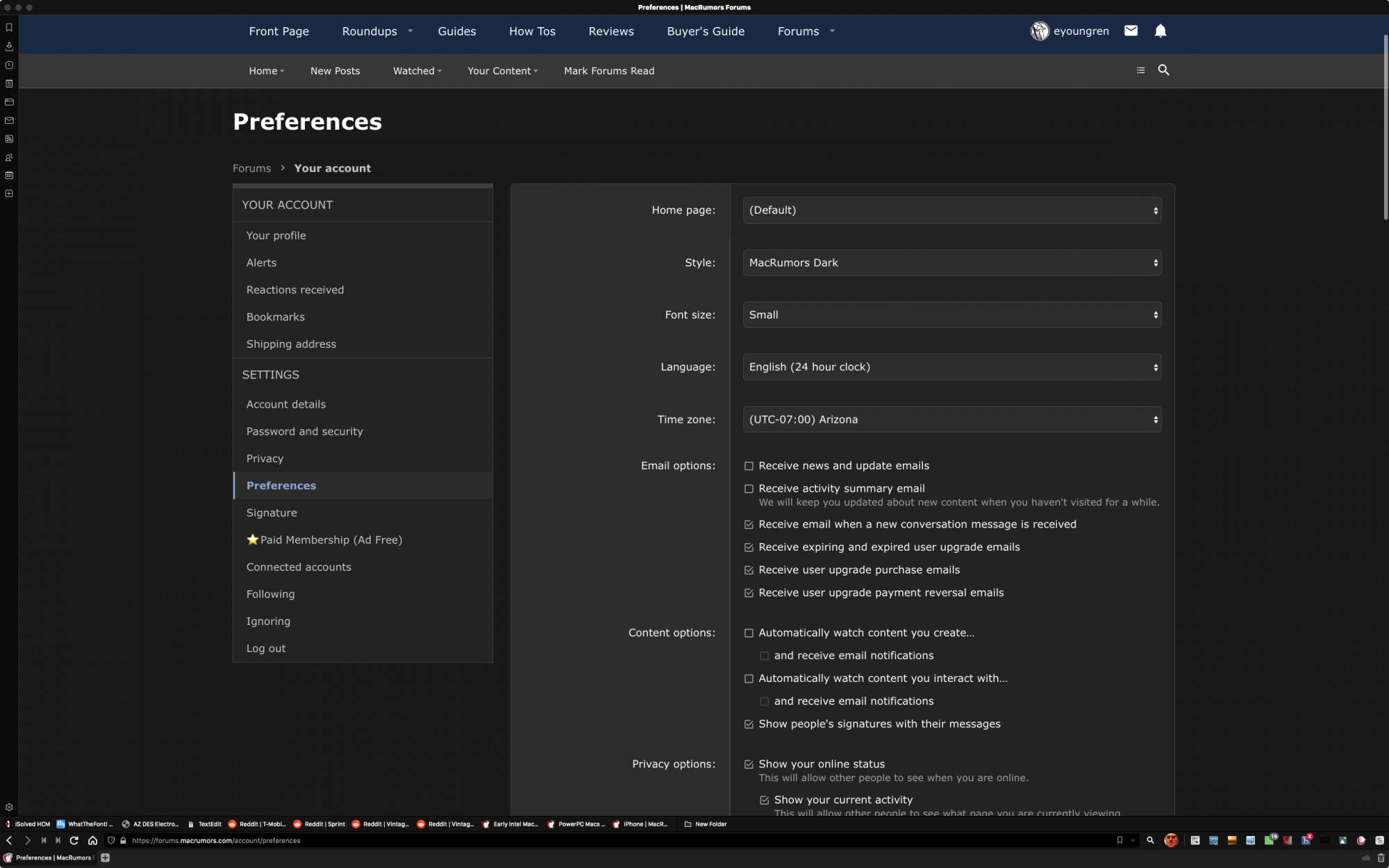The image size is (1389, 868).
Task: Click the Mark Forums Read link
Action: pyautogui.click(x=608, y=71)
